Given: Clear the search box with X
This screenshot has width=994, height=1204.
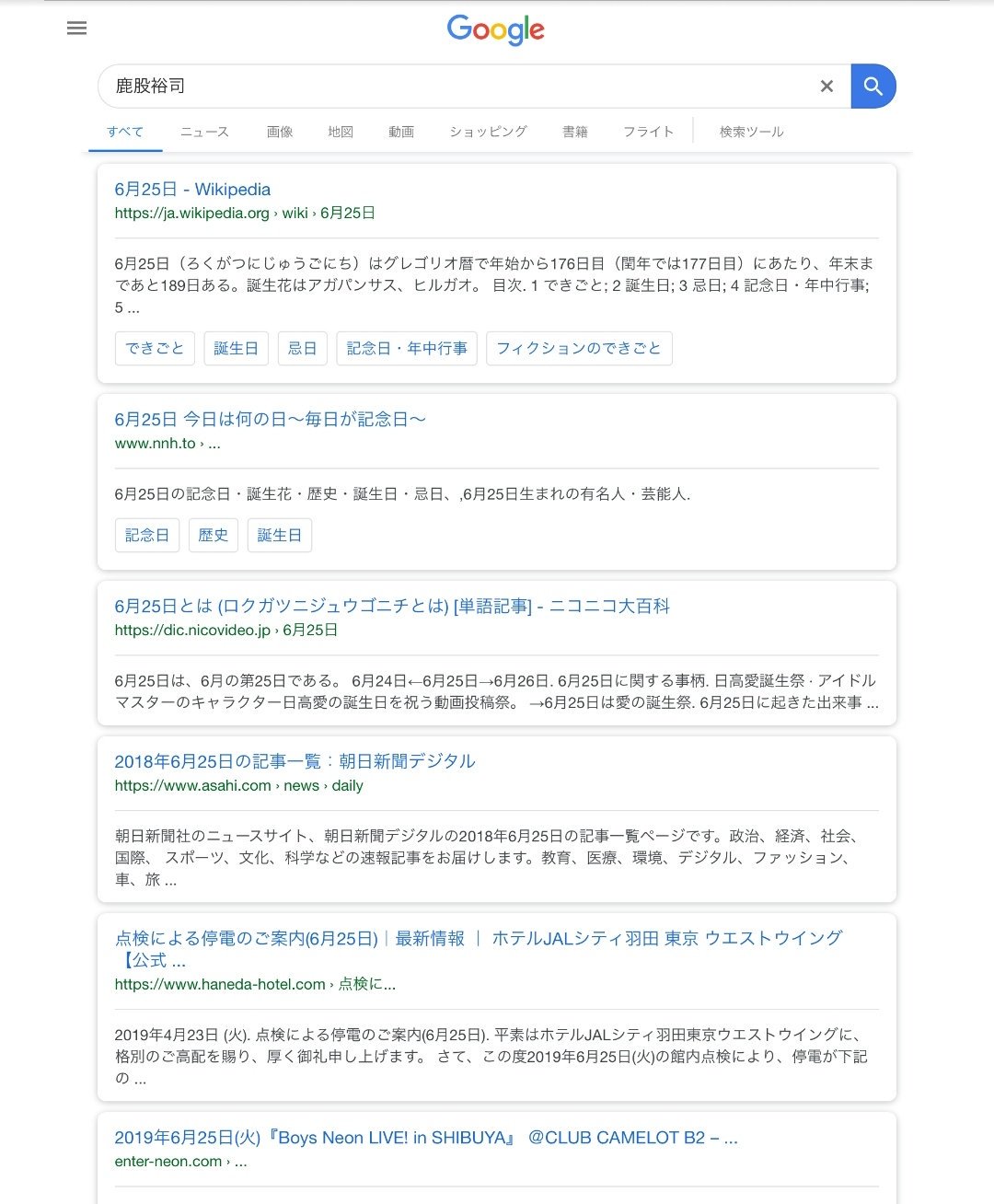Looking at the screenshot, I should 826,86.
